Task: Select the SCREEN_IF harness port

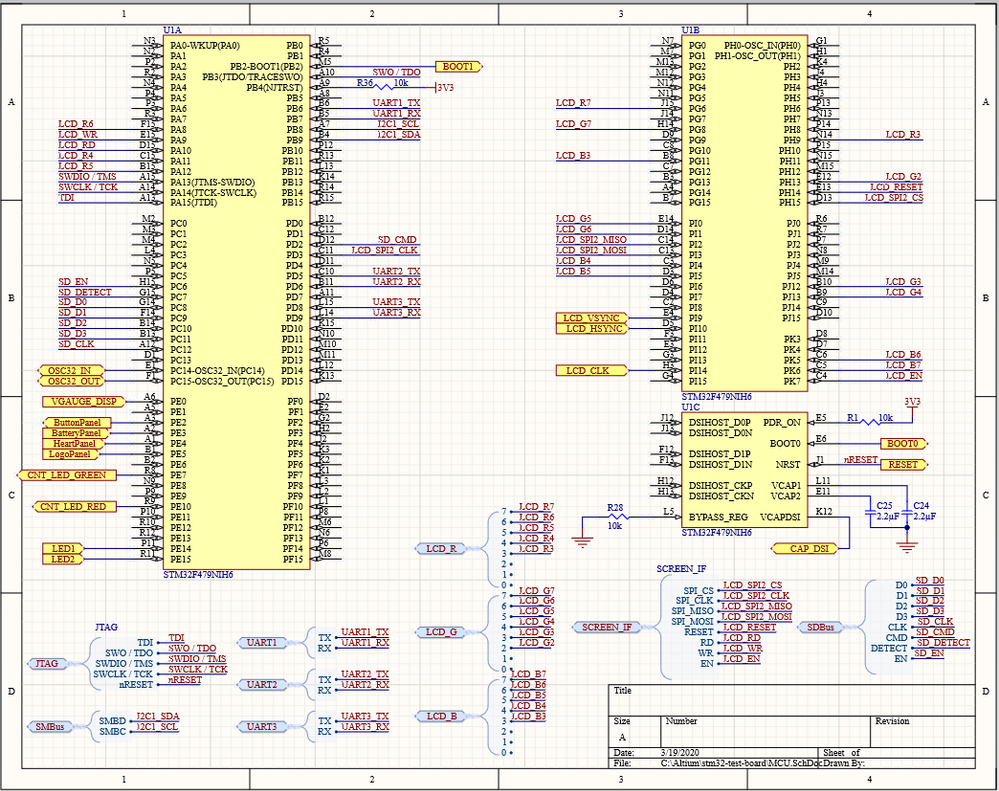Action: (x=607, y=627)
